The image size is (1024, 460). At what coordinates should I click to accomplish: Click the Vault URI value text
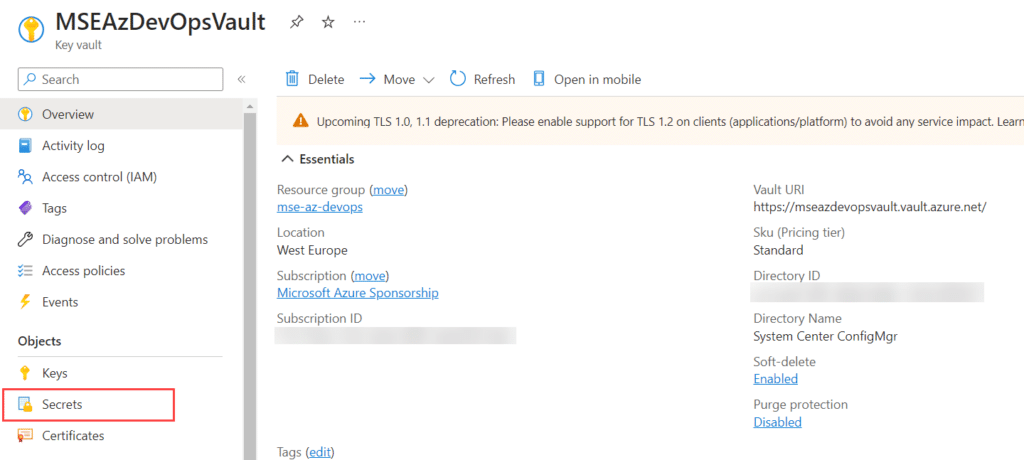click(869, 207)
